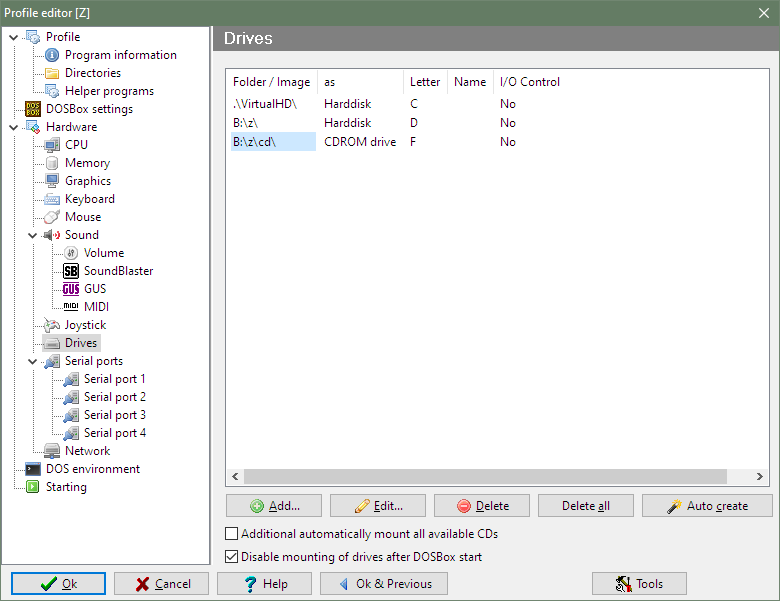This screenshot has width=780, height=601.
Task: Click the purple GUS icon
Action: pyautogui.click(x=71, y=289)
